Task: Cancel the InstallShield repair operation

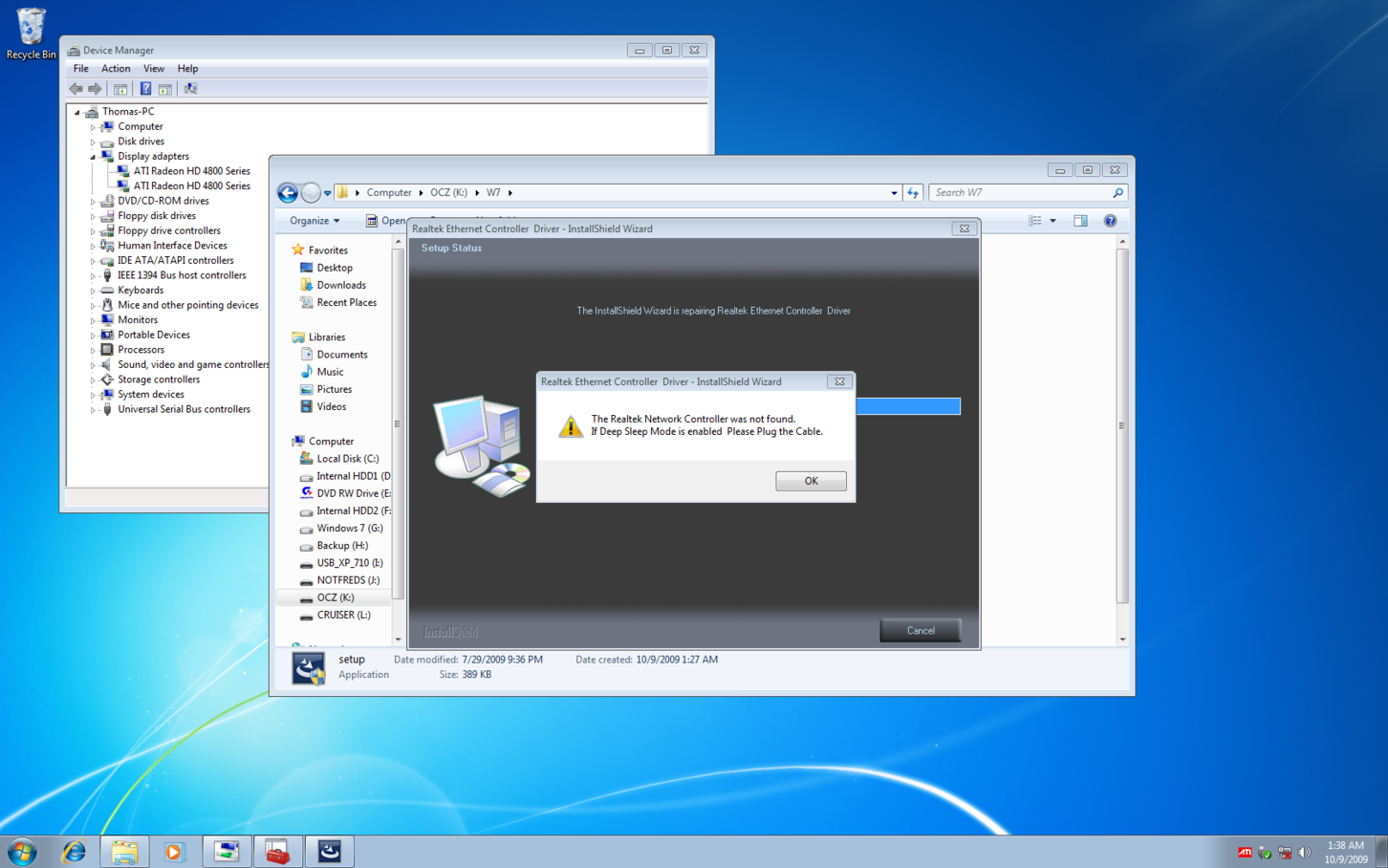Action: [x=919, y=630]
